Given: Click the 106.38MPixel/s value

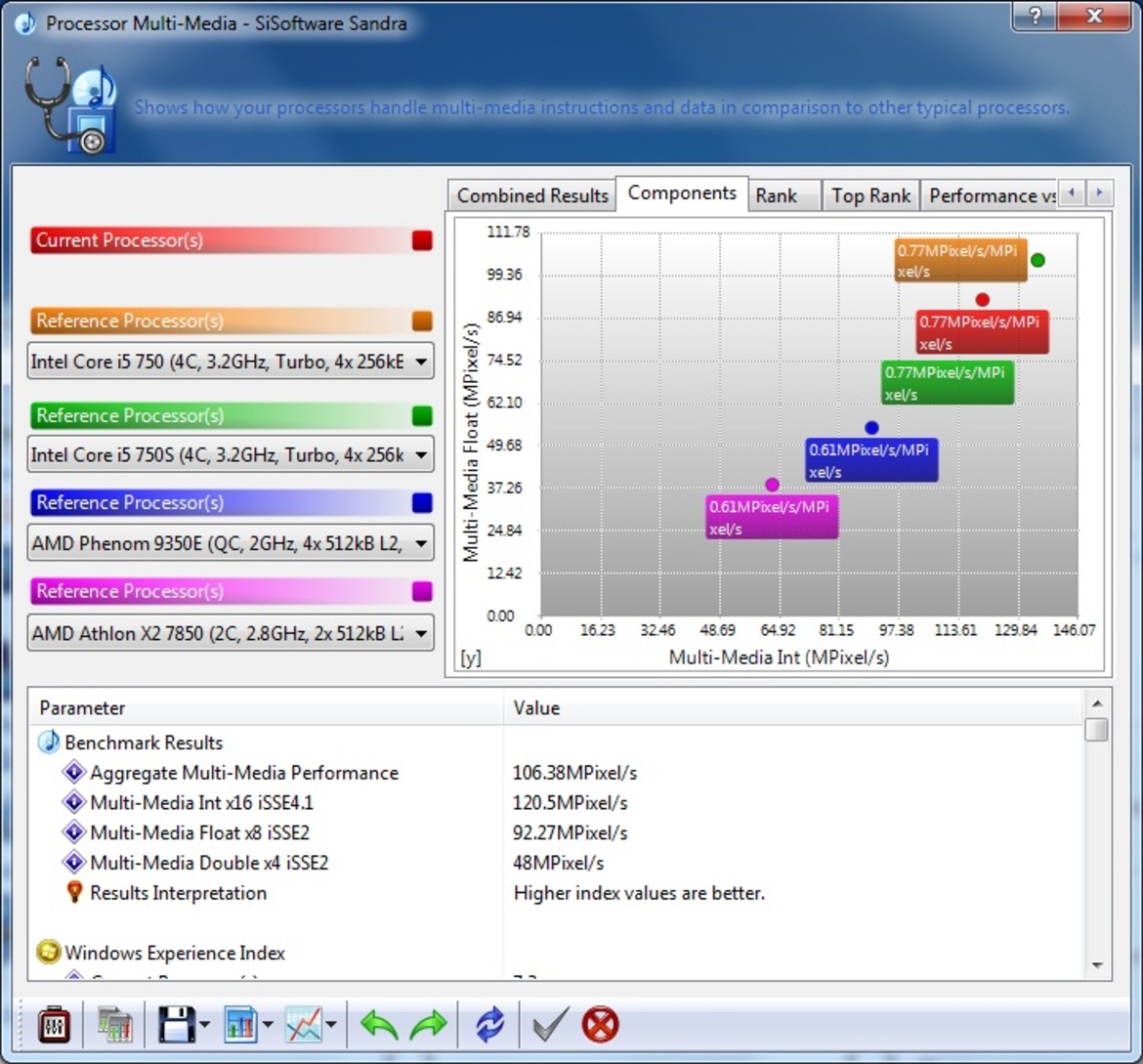Looking at the screenshot, I should 574,773.
